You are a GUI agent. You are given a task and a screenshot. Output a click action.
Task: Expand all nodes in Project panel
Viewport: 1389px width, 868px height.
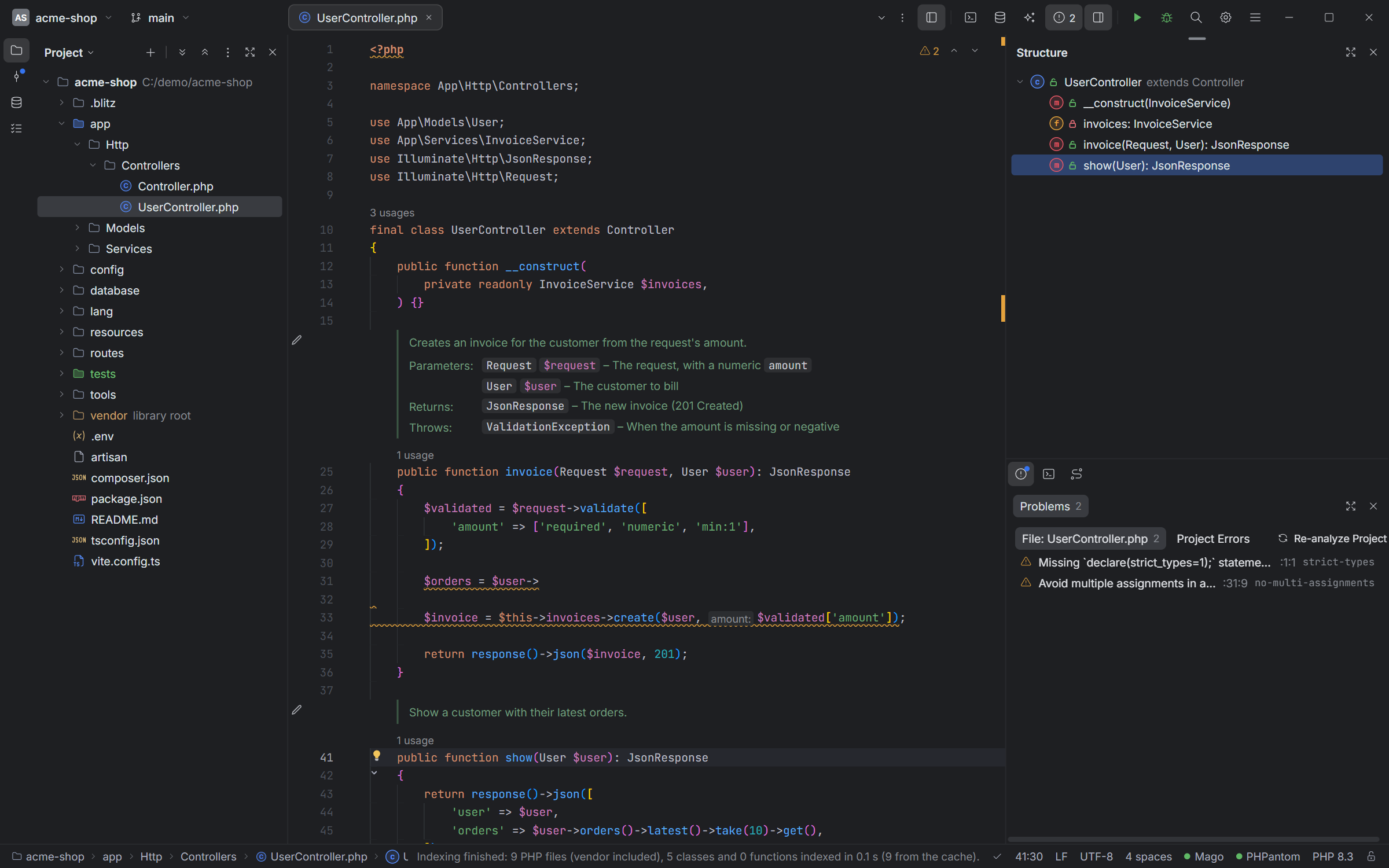point(182,53)
